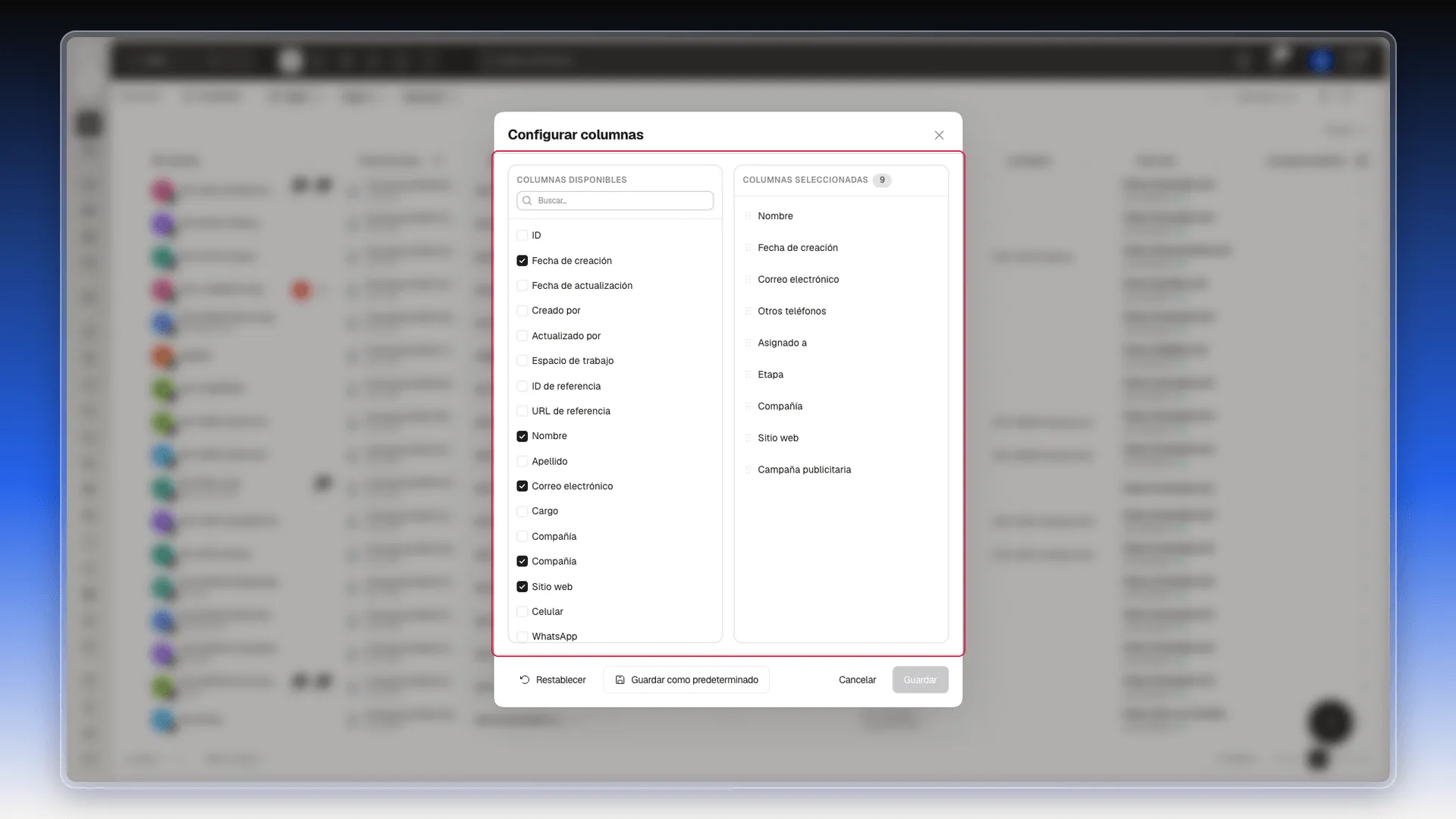
Task: Grab the drag handle of selected Nombre row
Action: point(748,216)
